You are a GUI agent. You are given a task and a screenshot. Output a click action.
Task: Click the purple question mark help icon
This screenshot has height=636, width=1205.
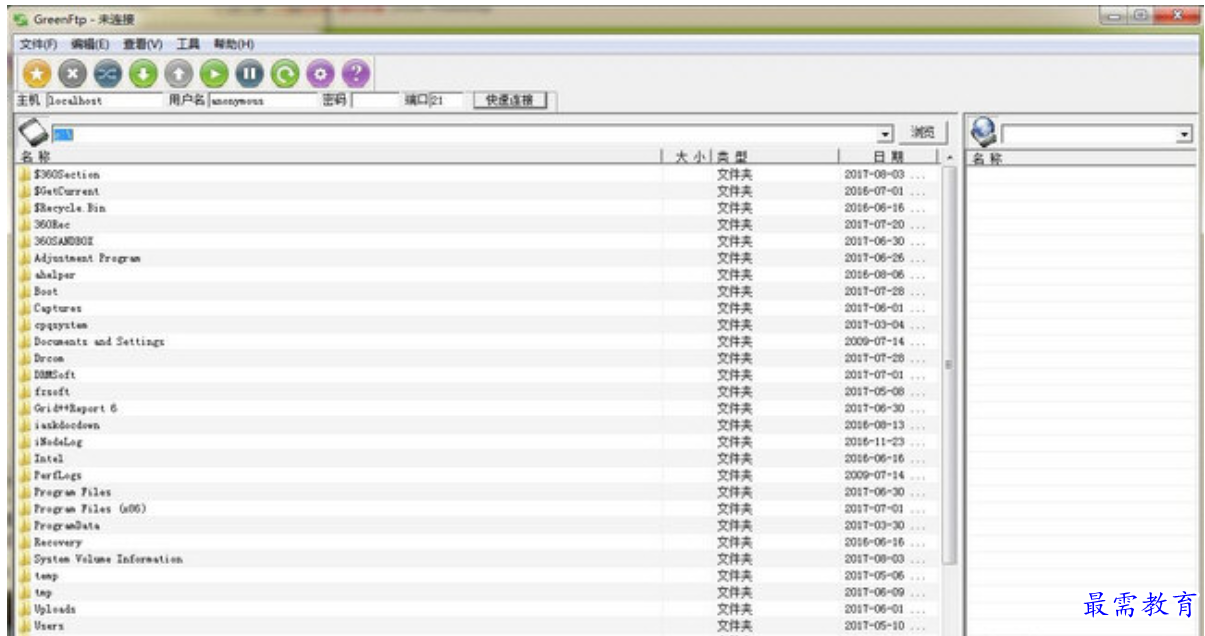tap(356, 73)
